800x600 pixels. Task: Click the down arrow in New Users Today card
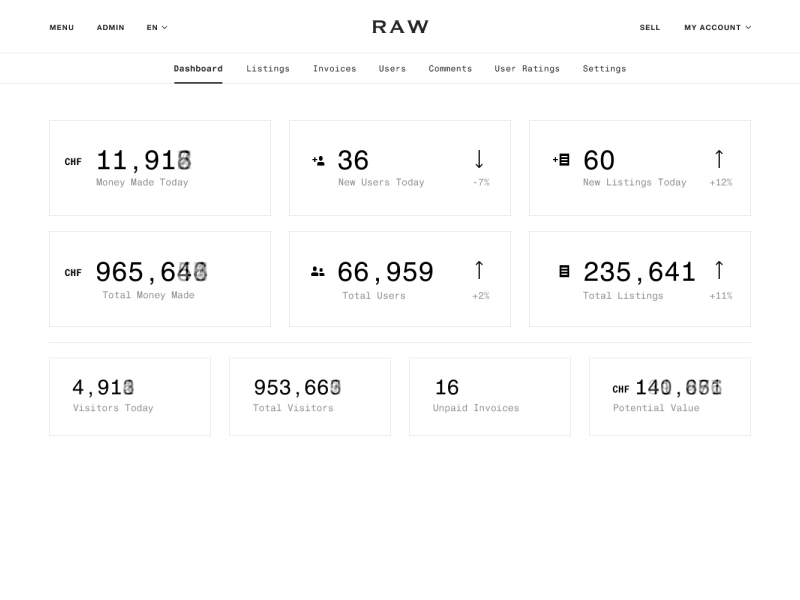pyautogui.click(x=479, y=159)
